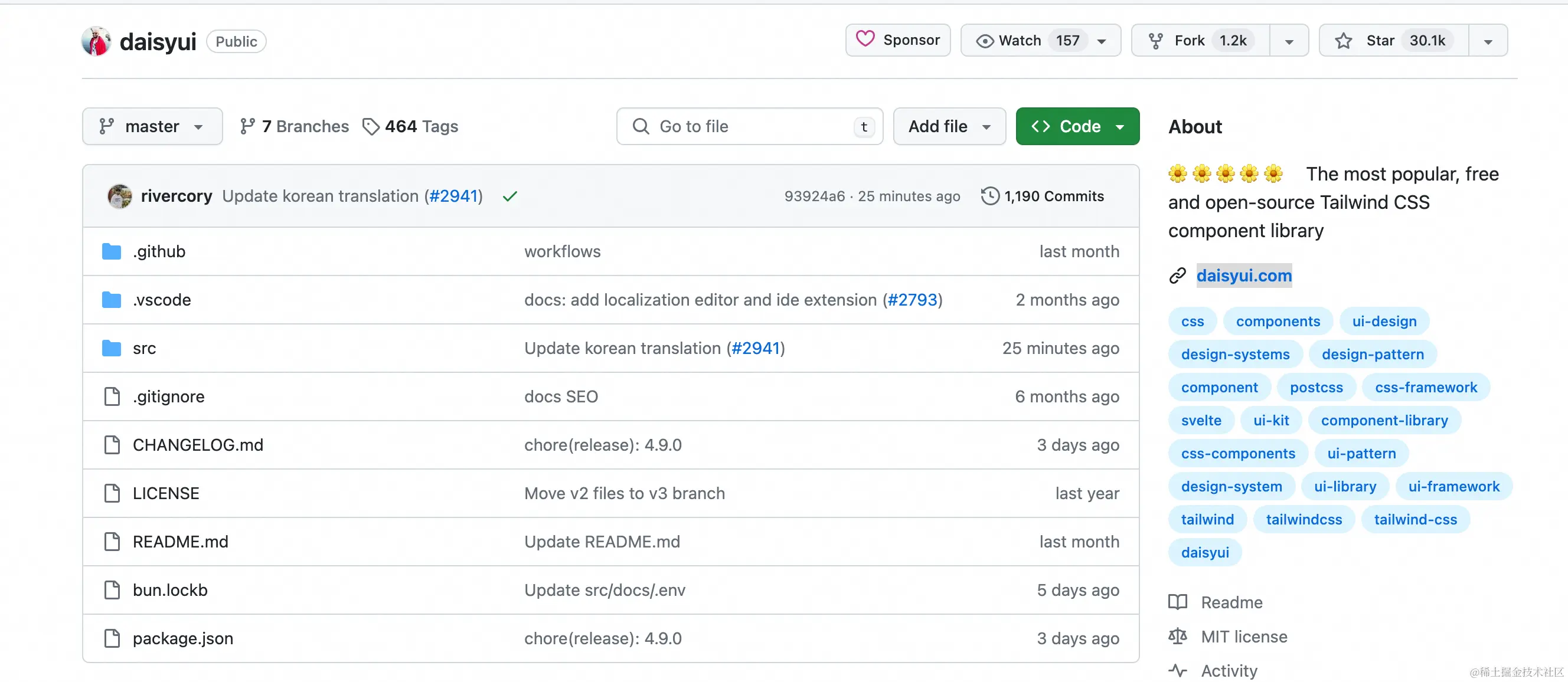Expand the Add file menu
Screen dimensions: 1568x682
coord(948,126)
